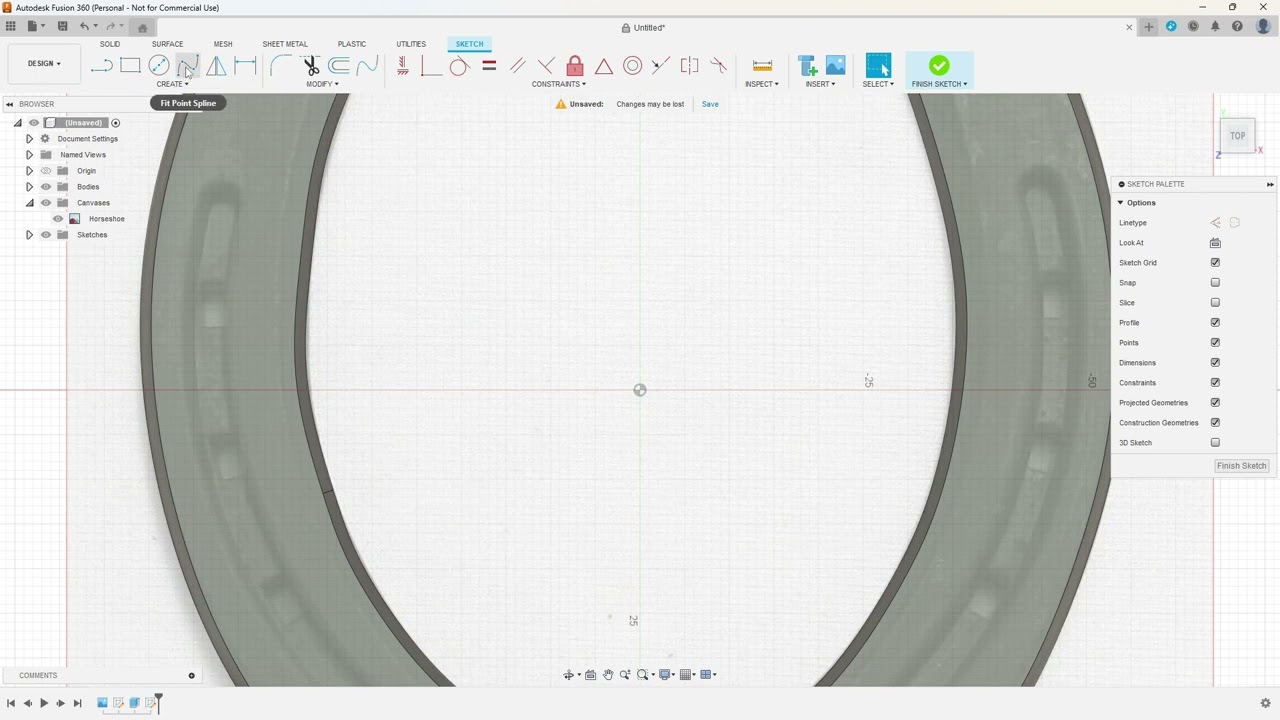Toggle the Constraints checkbox
Viewport: 1280px width, 720px height.
coord(1215,383)
